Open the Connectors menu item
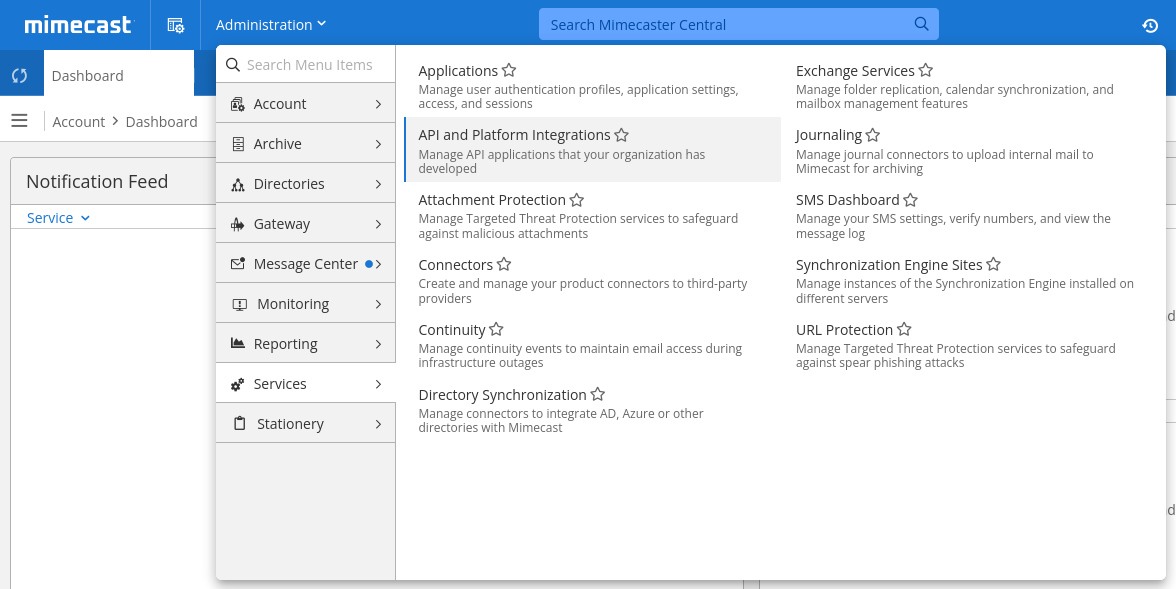Screen dimensions: 1176x589 (455, 265)
